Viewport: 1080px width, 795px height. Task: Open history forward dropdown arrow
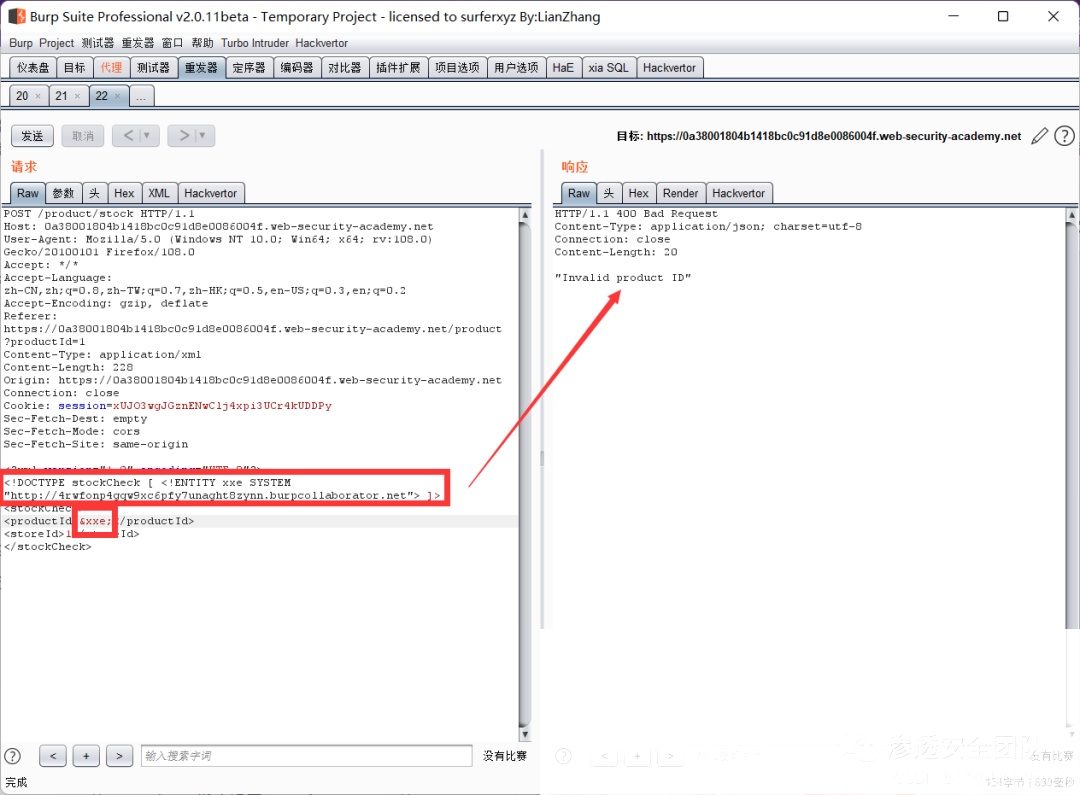pos(202,136)
